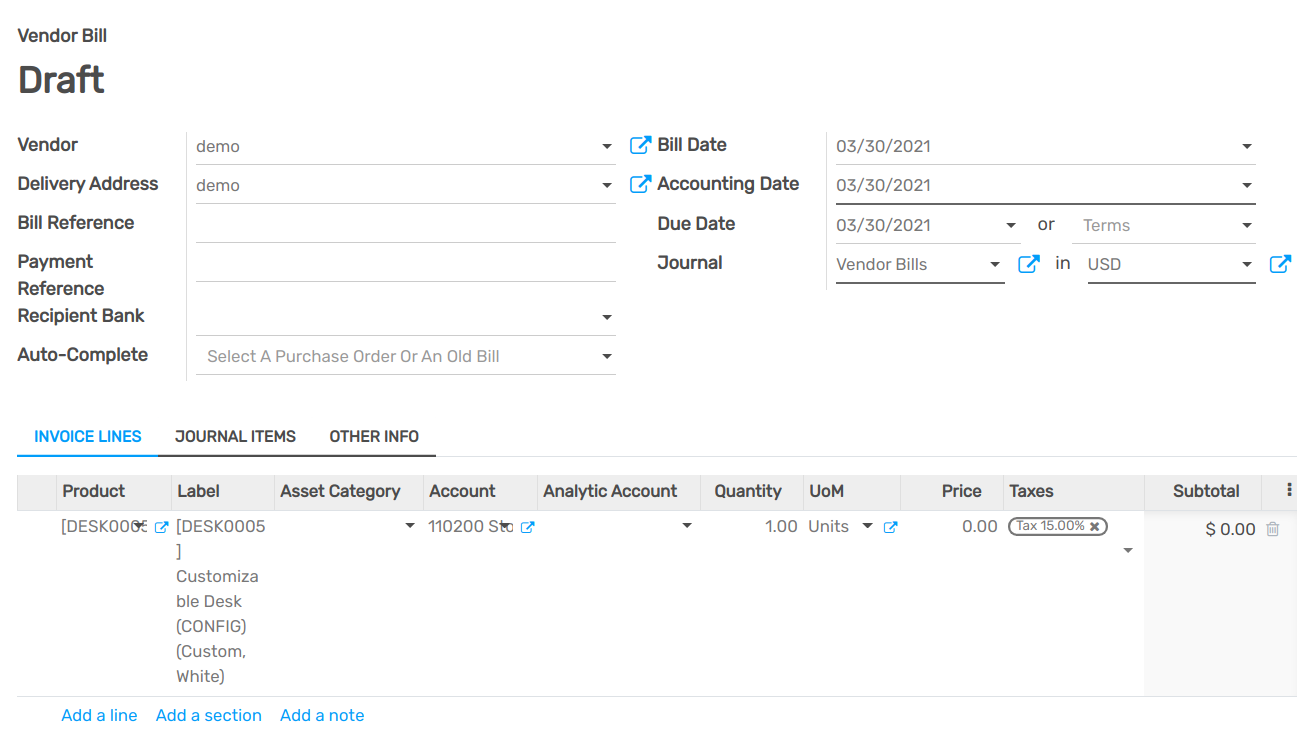This screenshot has height=735, width=1314.
Task: Switch to the Journal Items tab
Action: [235, 436]
